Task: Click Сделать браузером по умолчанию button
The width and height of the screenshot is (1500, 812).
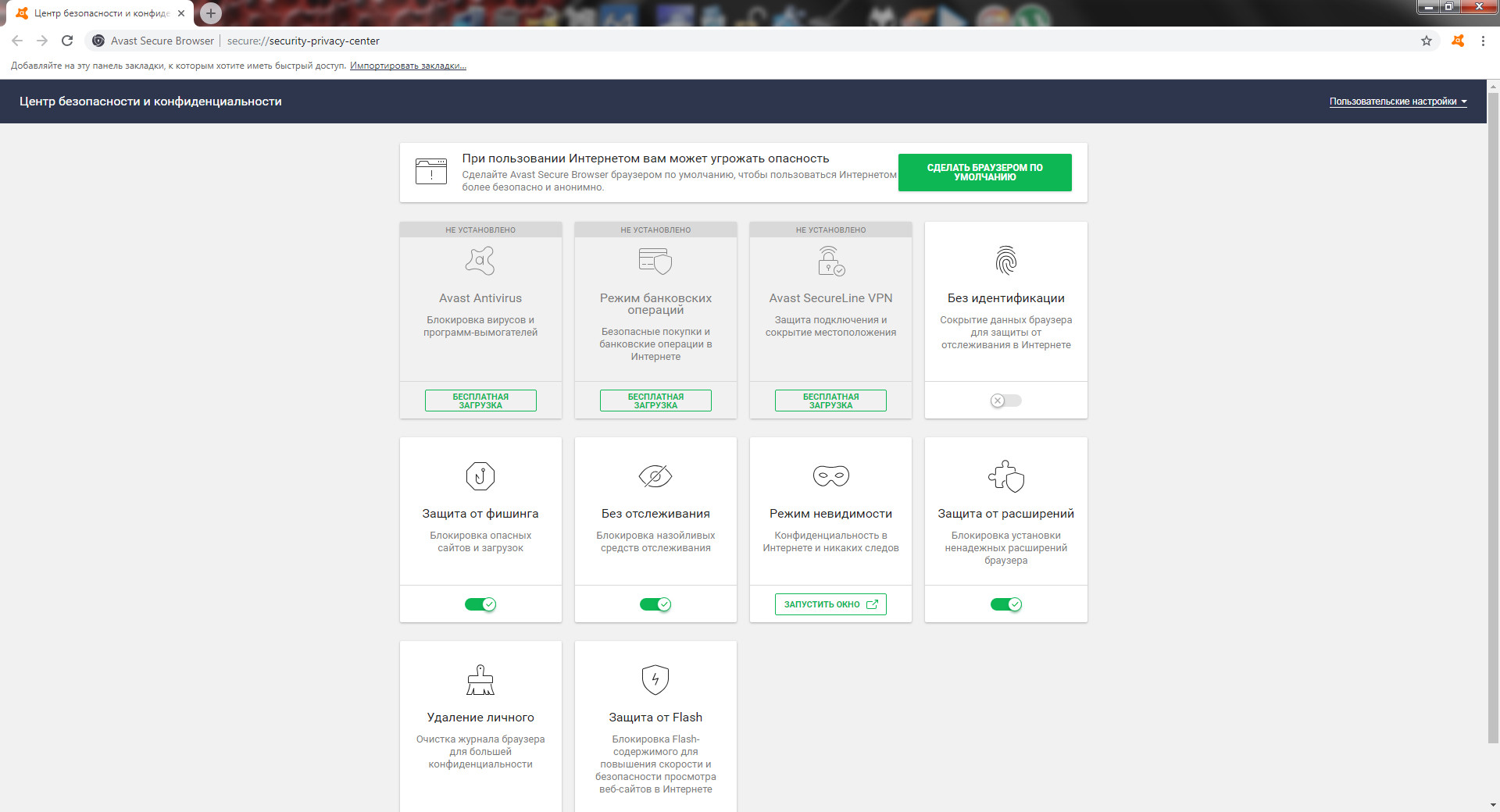Action: pos(985,173)
